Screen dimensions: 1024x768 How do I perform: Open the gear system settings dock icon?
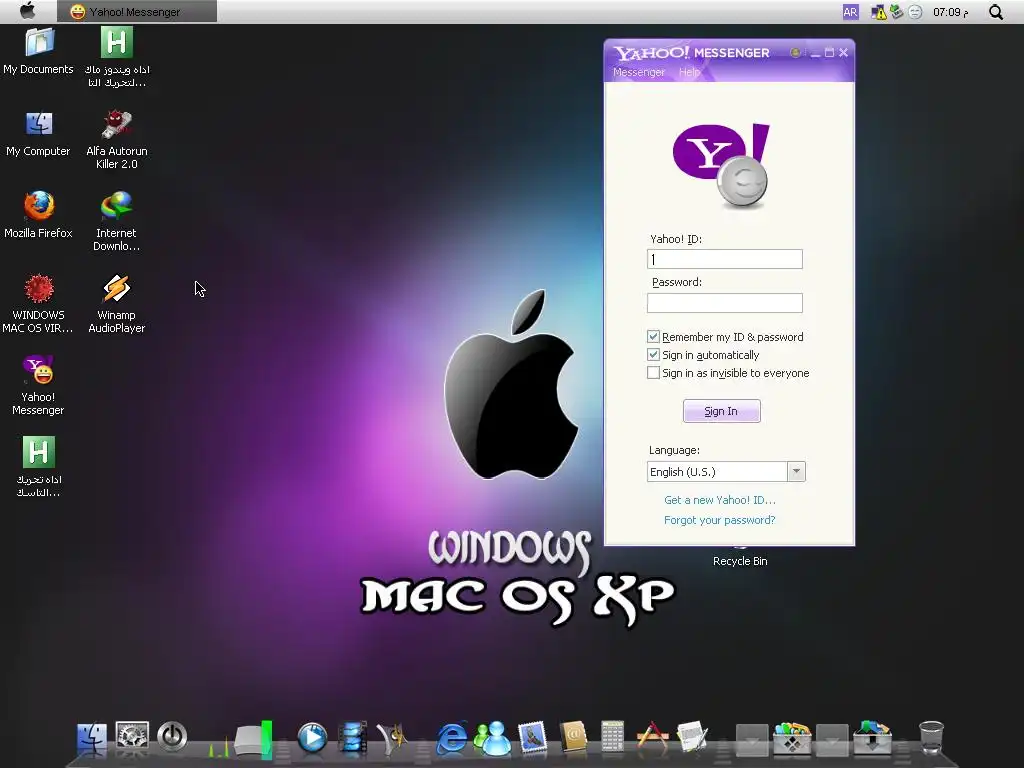132,736
